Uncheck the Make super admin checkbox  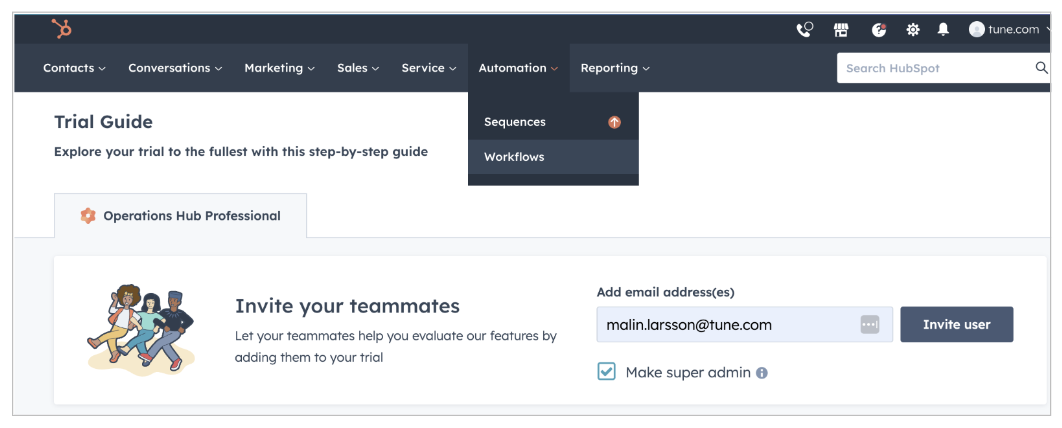(606, 372)
